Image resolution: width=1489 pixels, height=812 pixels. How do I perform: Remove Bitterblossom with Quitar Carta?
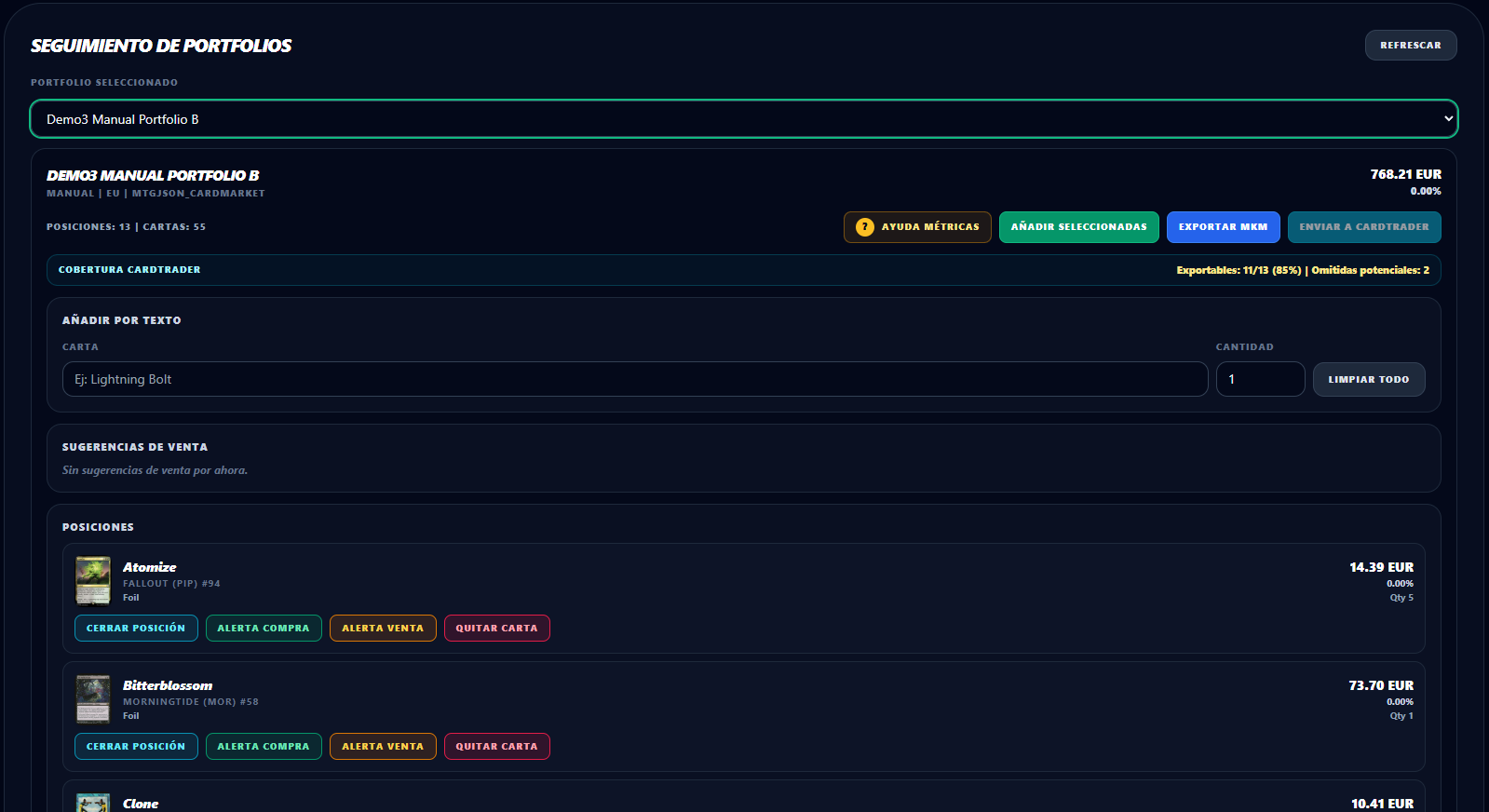[x=496, y=747]
